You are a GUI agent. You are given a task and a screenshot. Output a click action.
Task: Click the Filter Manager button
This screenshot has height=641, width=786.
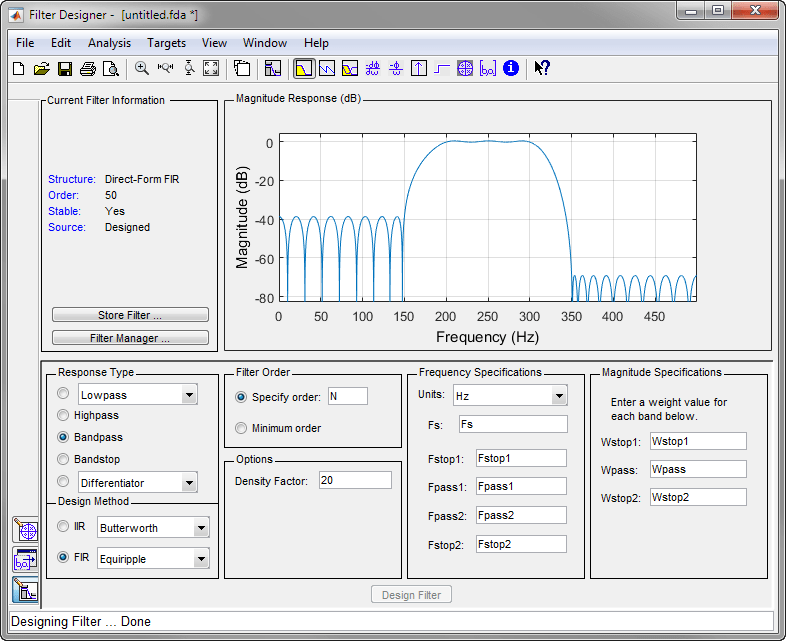coord(130,338)
